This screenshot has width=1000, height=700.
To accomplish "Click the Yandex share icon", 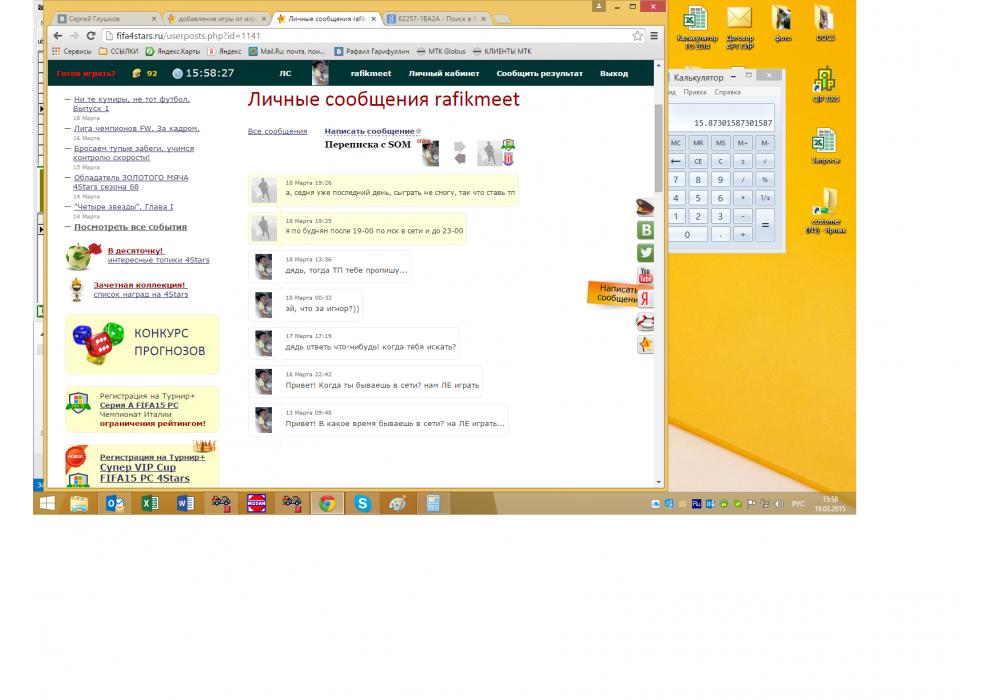I will coord(645,298).
